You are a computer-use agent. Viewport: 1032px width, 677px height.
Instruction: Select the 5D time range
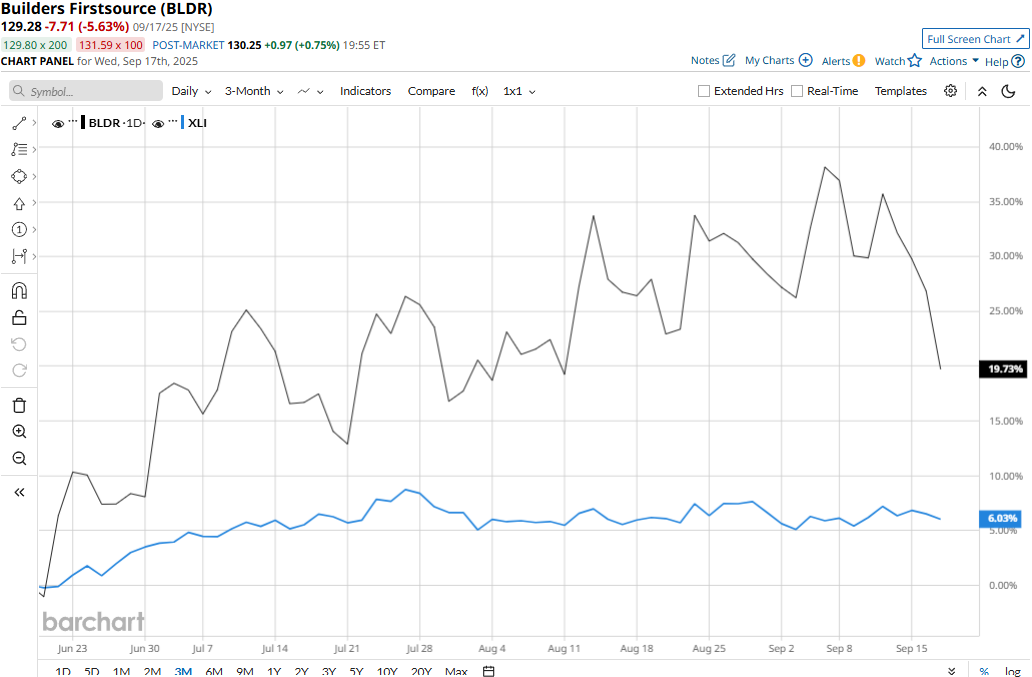(91, 671)
